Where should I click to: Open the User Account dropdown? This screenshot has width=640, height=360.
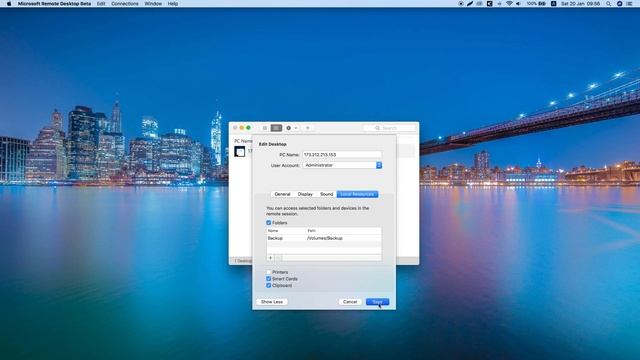coord(342,165)
